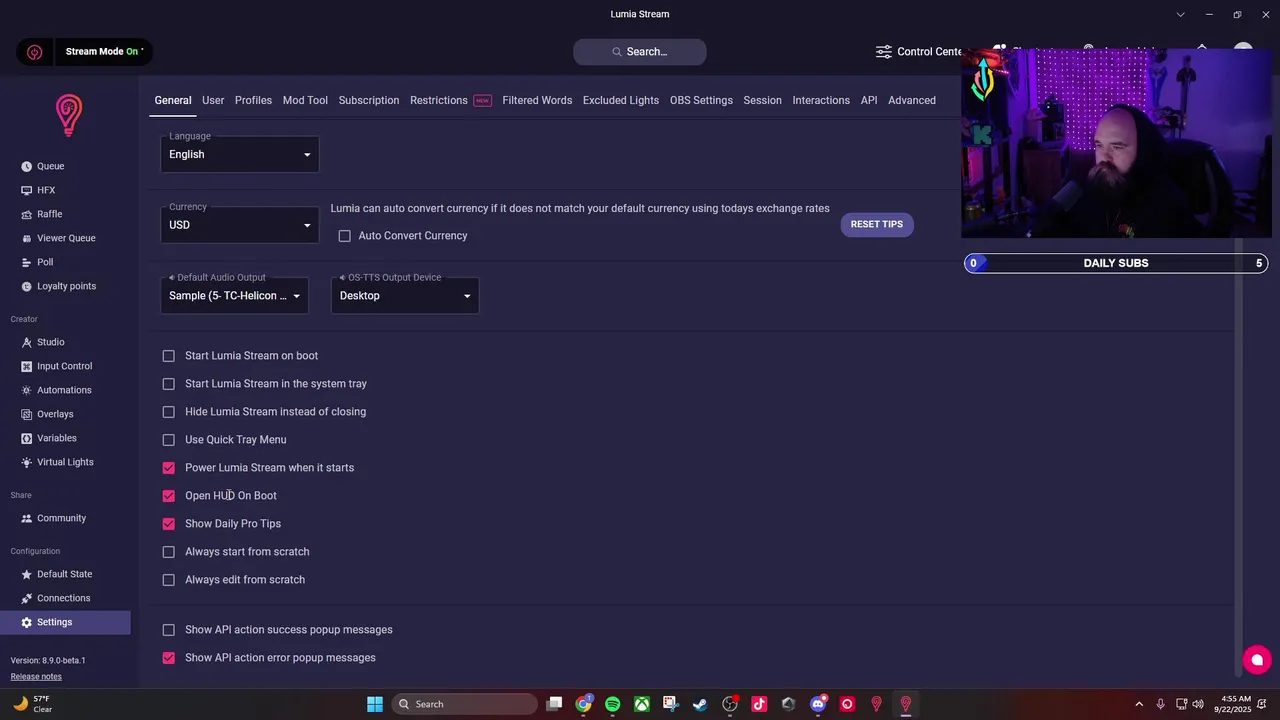Click the Stream Mode circular logo icon
This screenshot has height=720, width=1280.
coord(35,52)
